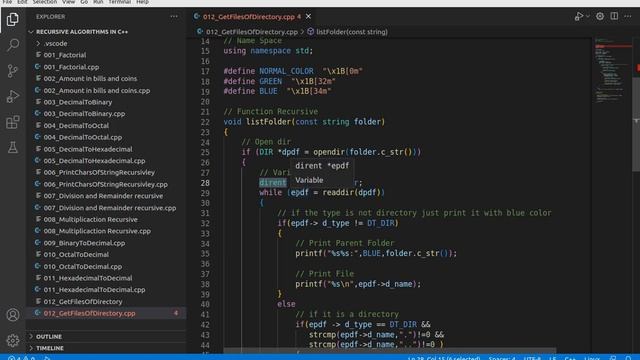This screenshot has height=360, width=640.
Task: Open the Accounts menu icon
Action: pos(13,315)
